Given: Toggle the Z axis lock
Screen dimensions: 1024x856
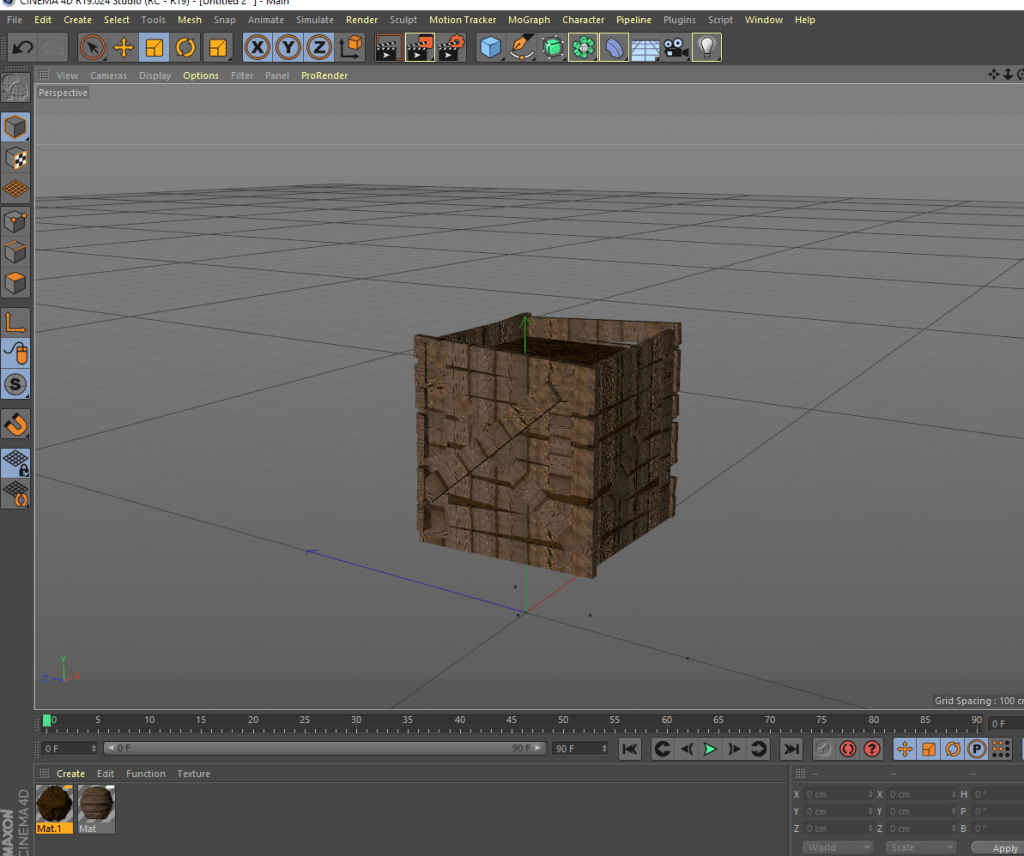Looking at the screenshot, I should (x=320, y=47).
